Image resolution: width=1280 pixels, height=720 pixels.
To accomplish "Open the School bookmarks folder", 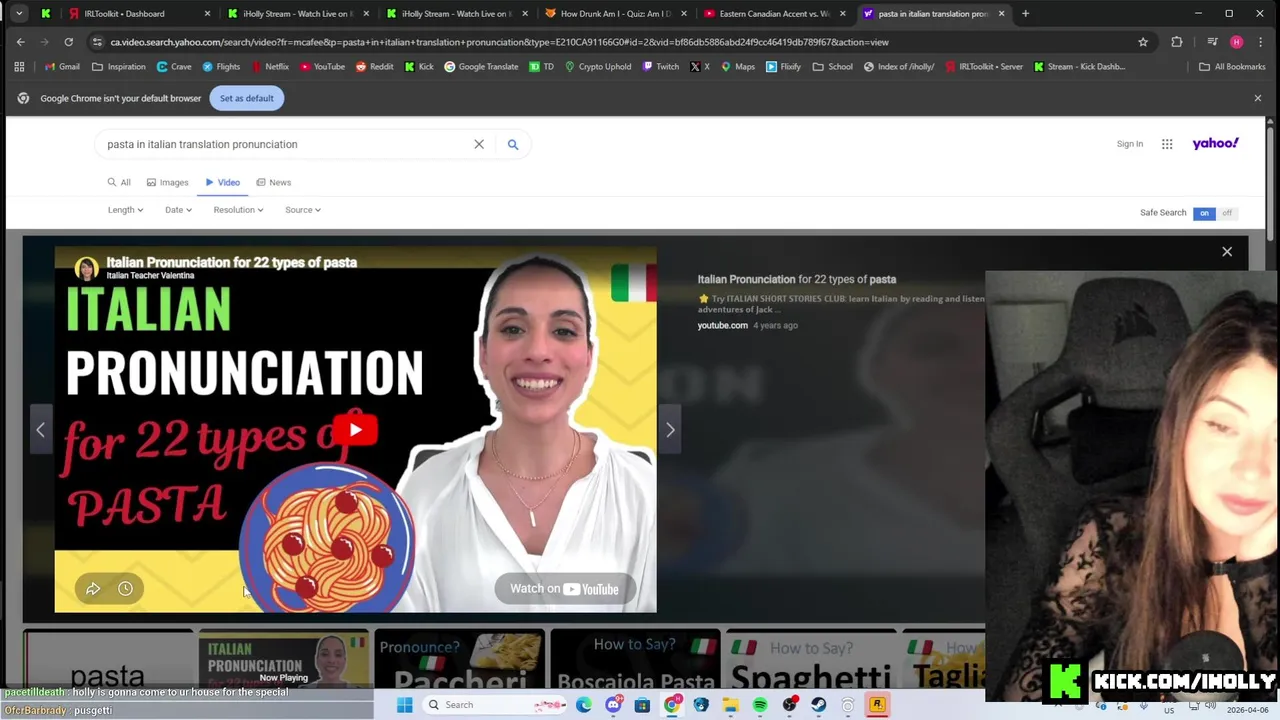I will [x=833, y=67].
